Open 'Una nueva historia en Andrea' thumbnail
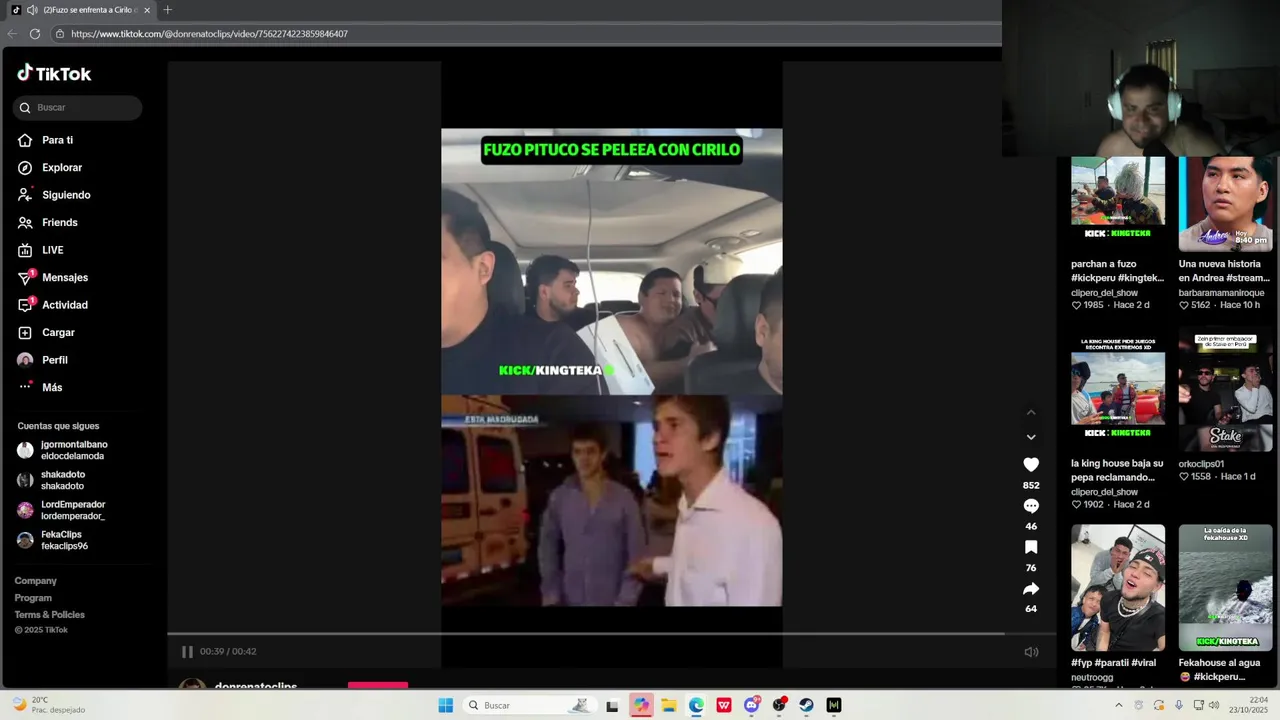This screenshot has height=720, width=1280. [x=1225, y=203]
